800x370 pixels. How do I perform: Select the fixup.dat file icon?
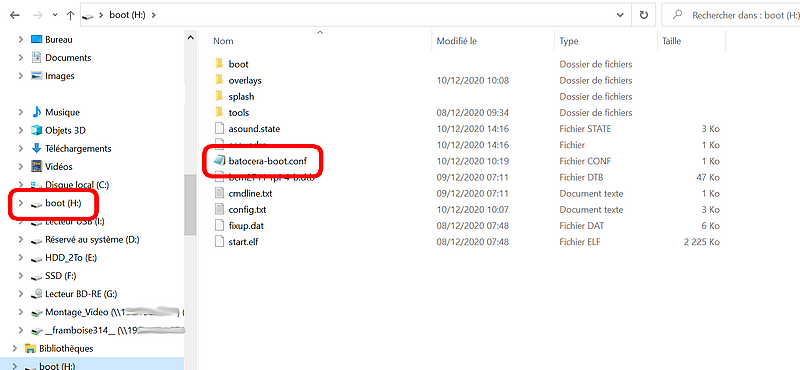[x=219, y=226]
